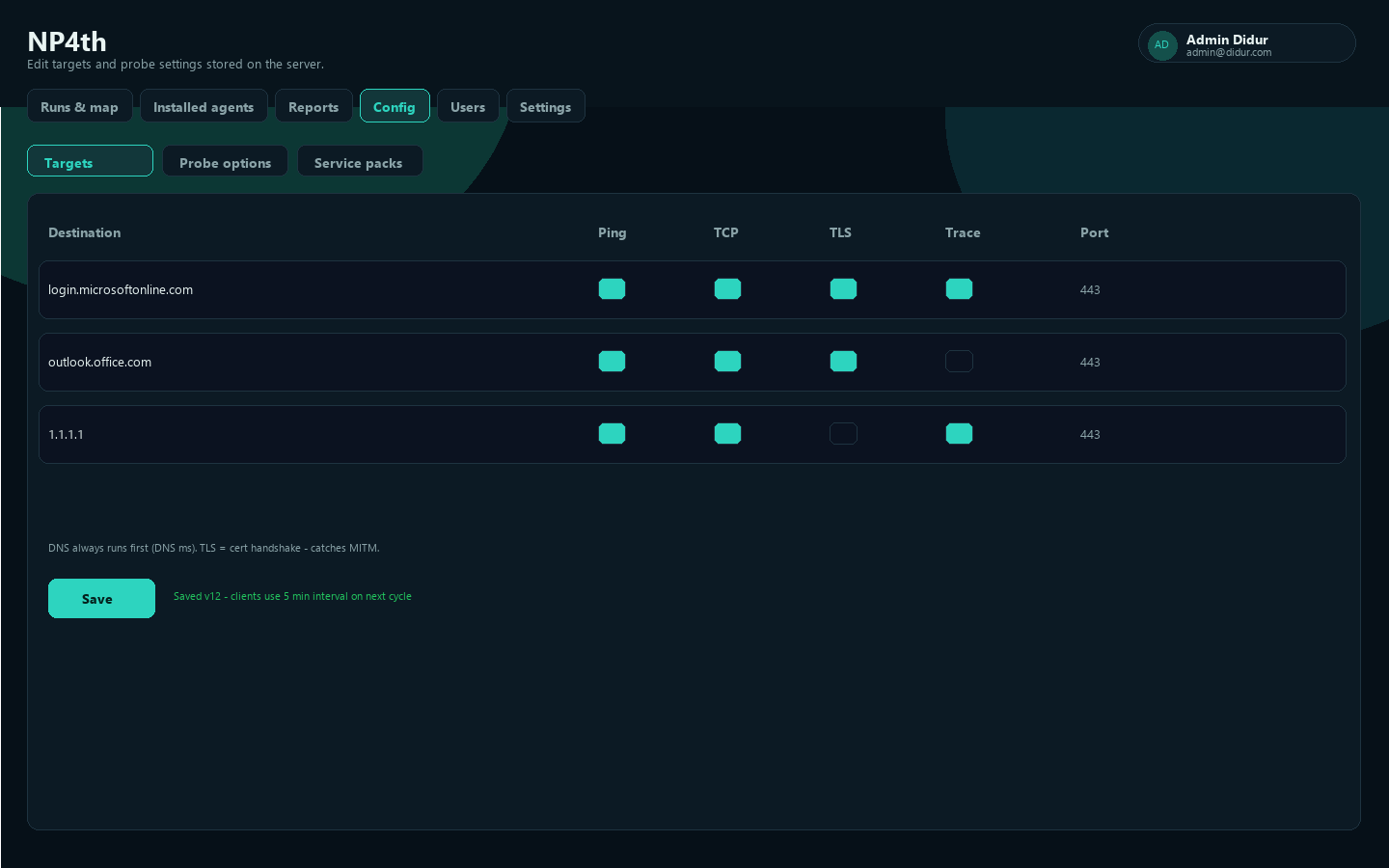Select the Config tab

395,106
